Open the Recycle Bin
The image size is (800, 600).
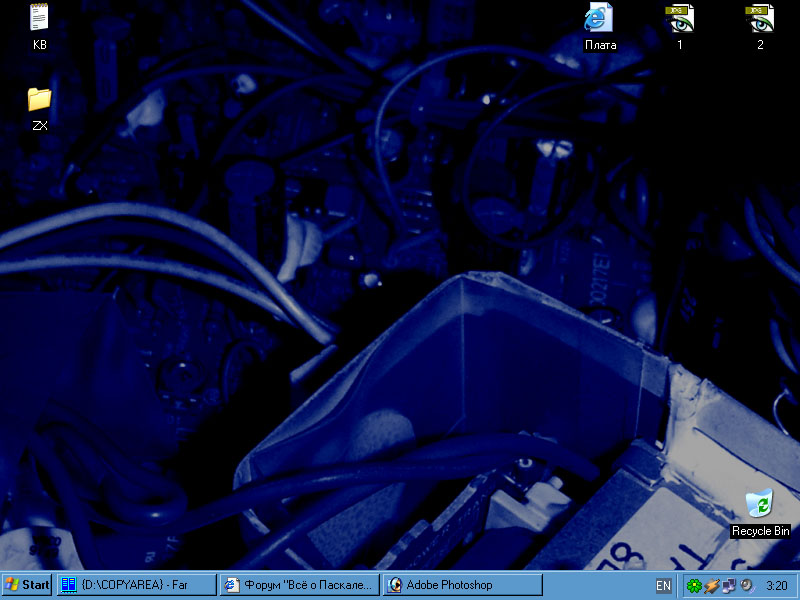(x=760, y=503)
